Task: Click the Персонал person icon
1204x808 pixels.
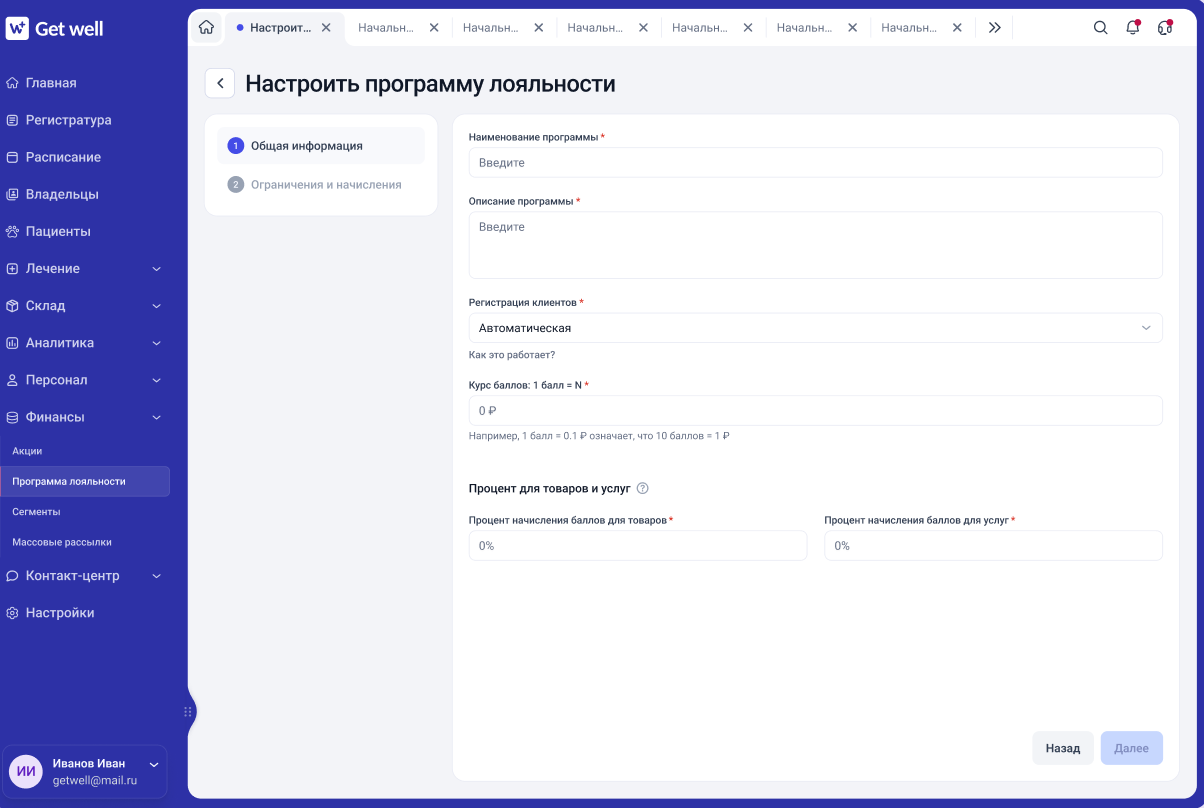Action: (13, 380)
